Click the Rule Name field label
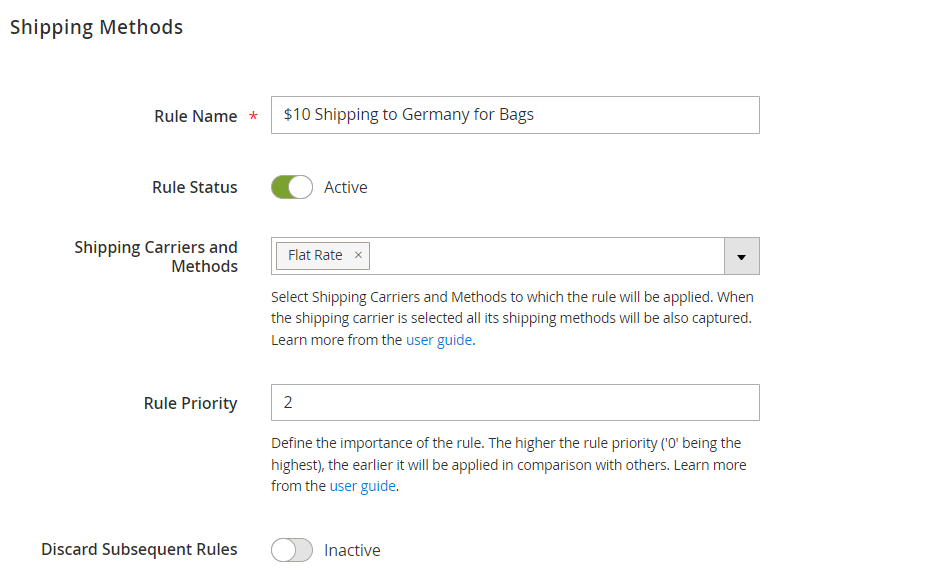Image resolution: width=926 pixels, height=572 pixels. click(x=195, y=116)
